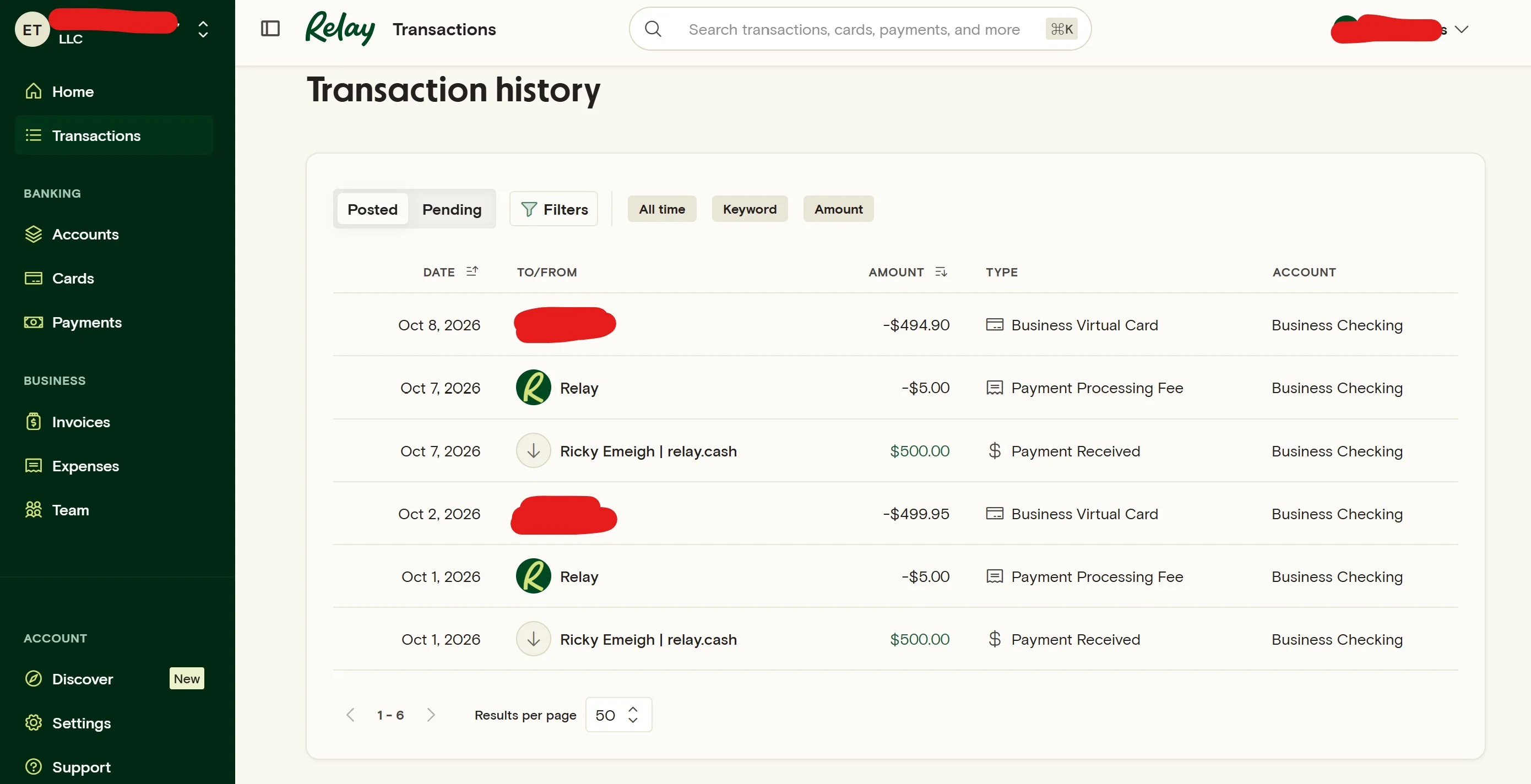Open Discover in the Account section
Viewport: 1531px width, 784px height.
tap(69, 678)
